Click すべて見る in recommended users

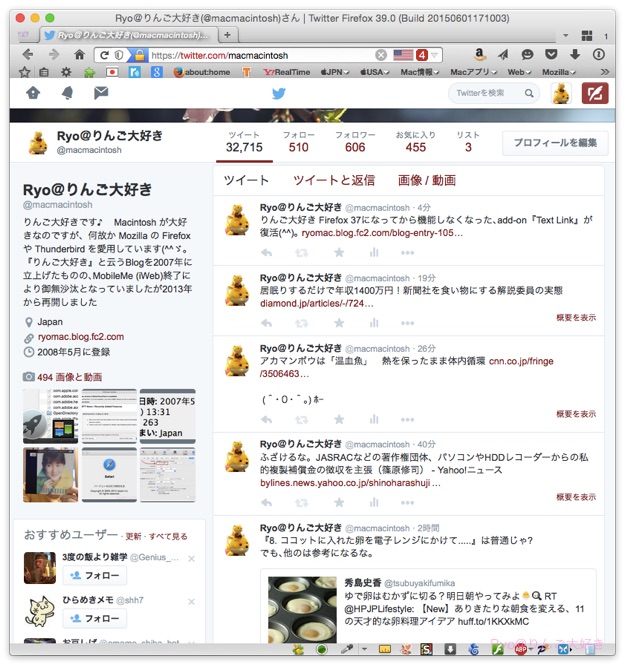click(168, 536)
